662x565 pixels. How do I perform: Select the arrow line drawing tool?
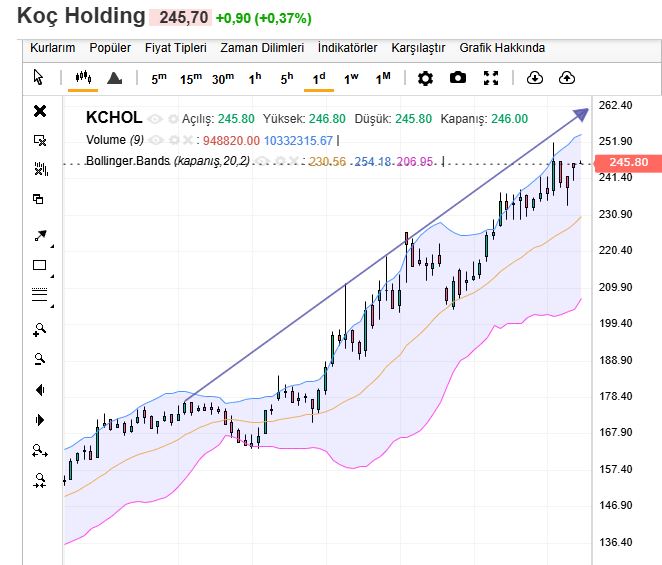coord(40,236)
